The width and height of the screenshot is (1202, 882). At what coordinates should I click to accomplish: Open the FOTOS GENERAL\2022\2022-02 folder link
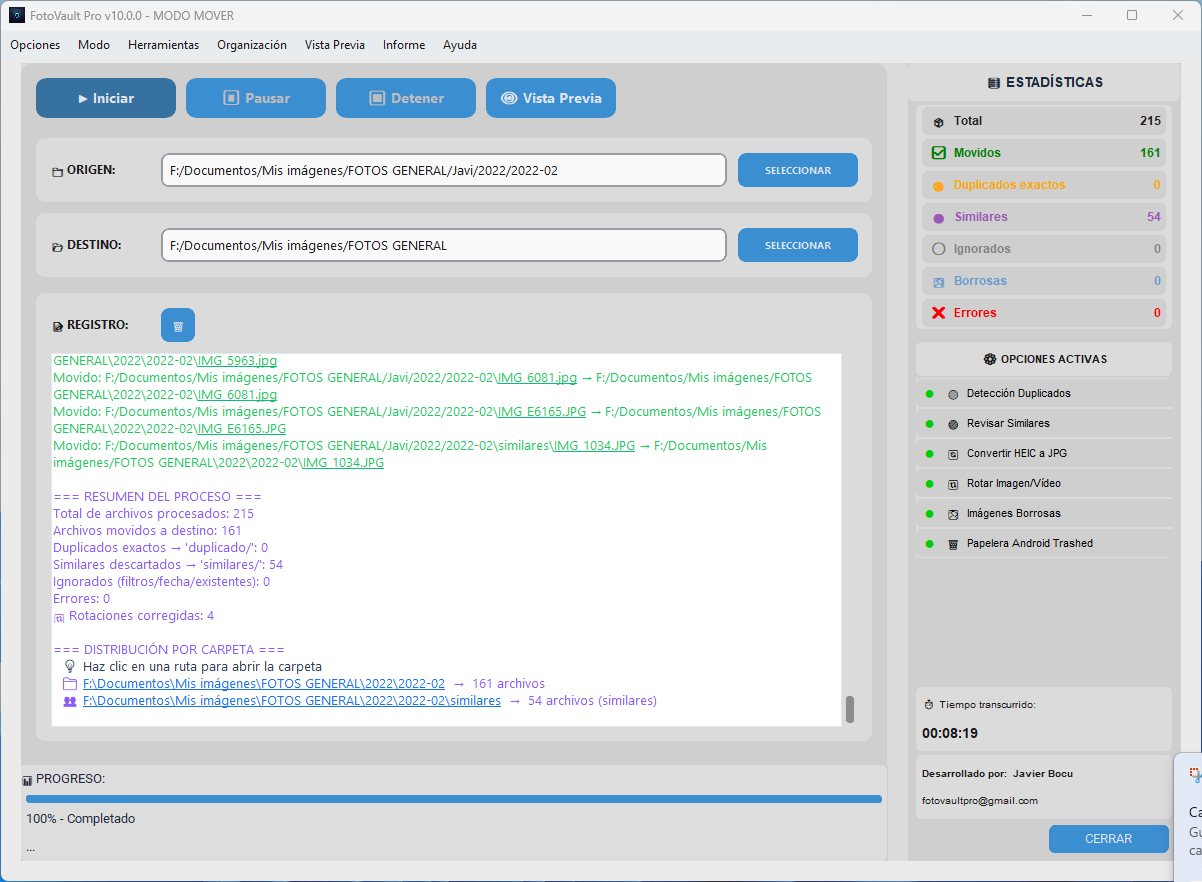point(264,684)
